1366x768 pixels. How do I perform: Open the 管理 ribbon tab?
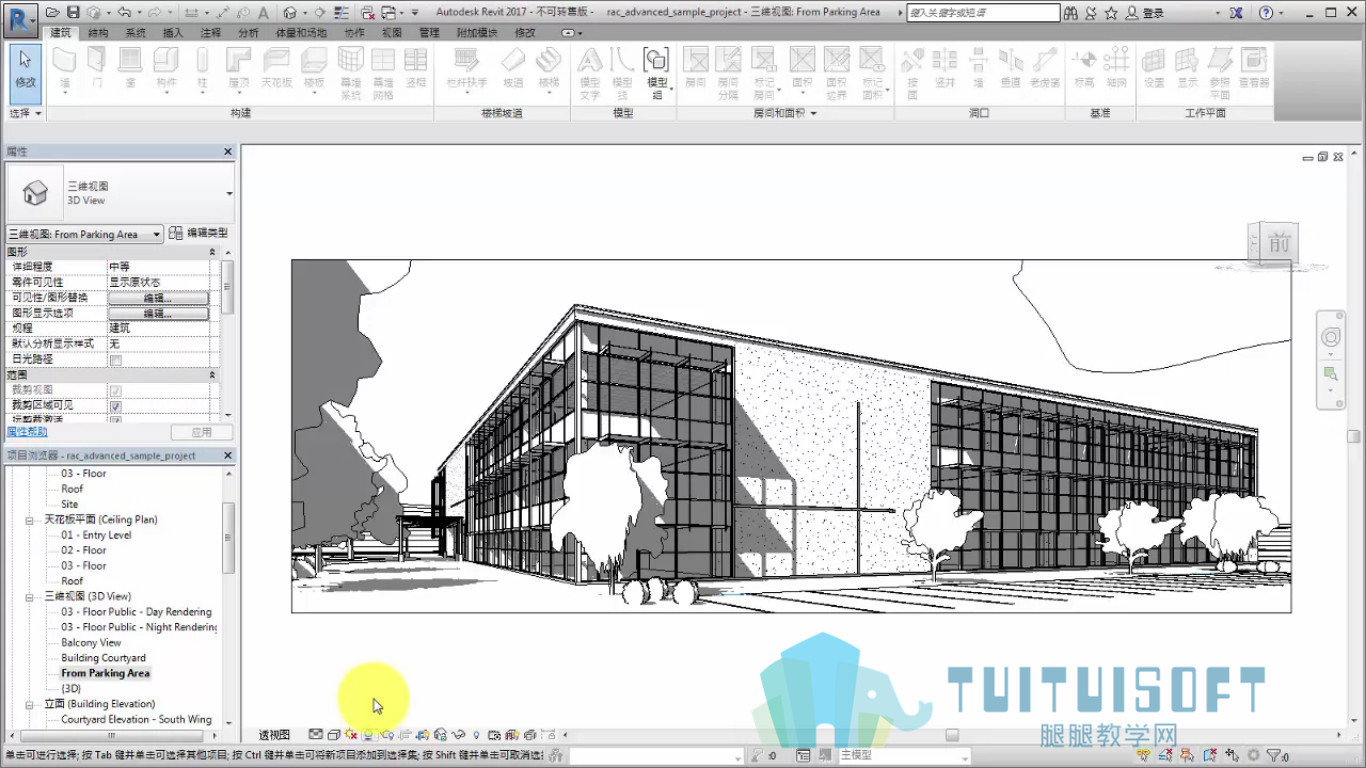click(429, 33)
